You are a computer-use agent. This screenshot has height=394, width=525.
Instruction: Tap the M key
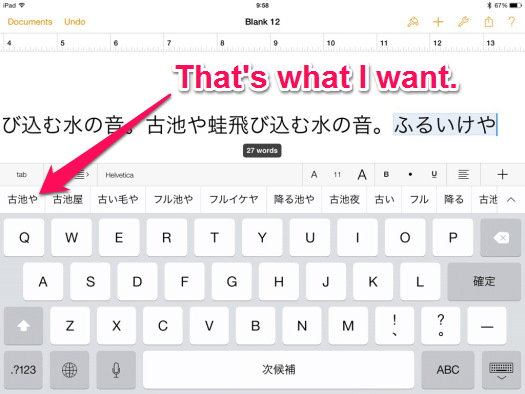click(348, 326)
